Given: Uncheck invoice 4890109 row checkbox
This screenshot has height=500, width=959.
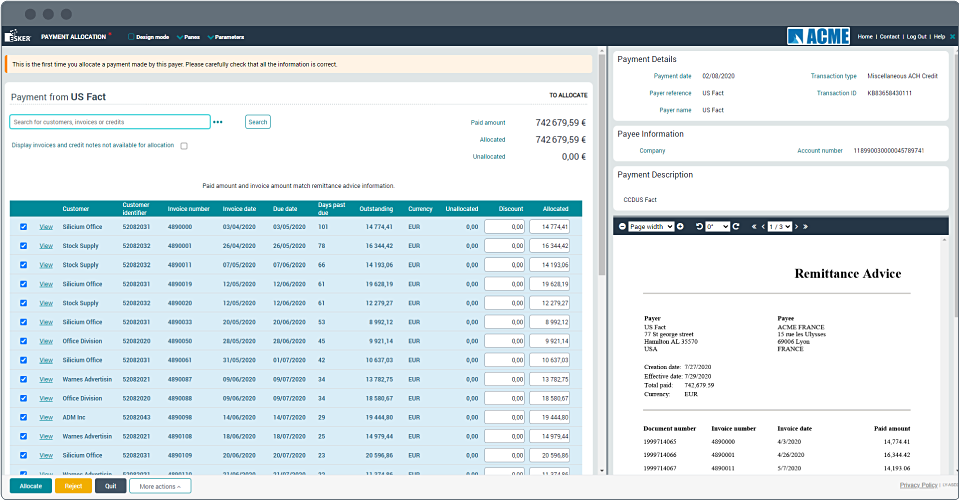Looking at the screenshot, I should [x=23, y=455].
